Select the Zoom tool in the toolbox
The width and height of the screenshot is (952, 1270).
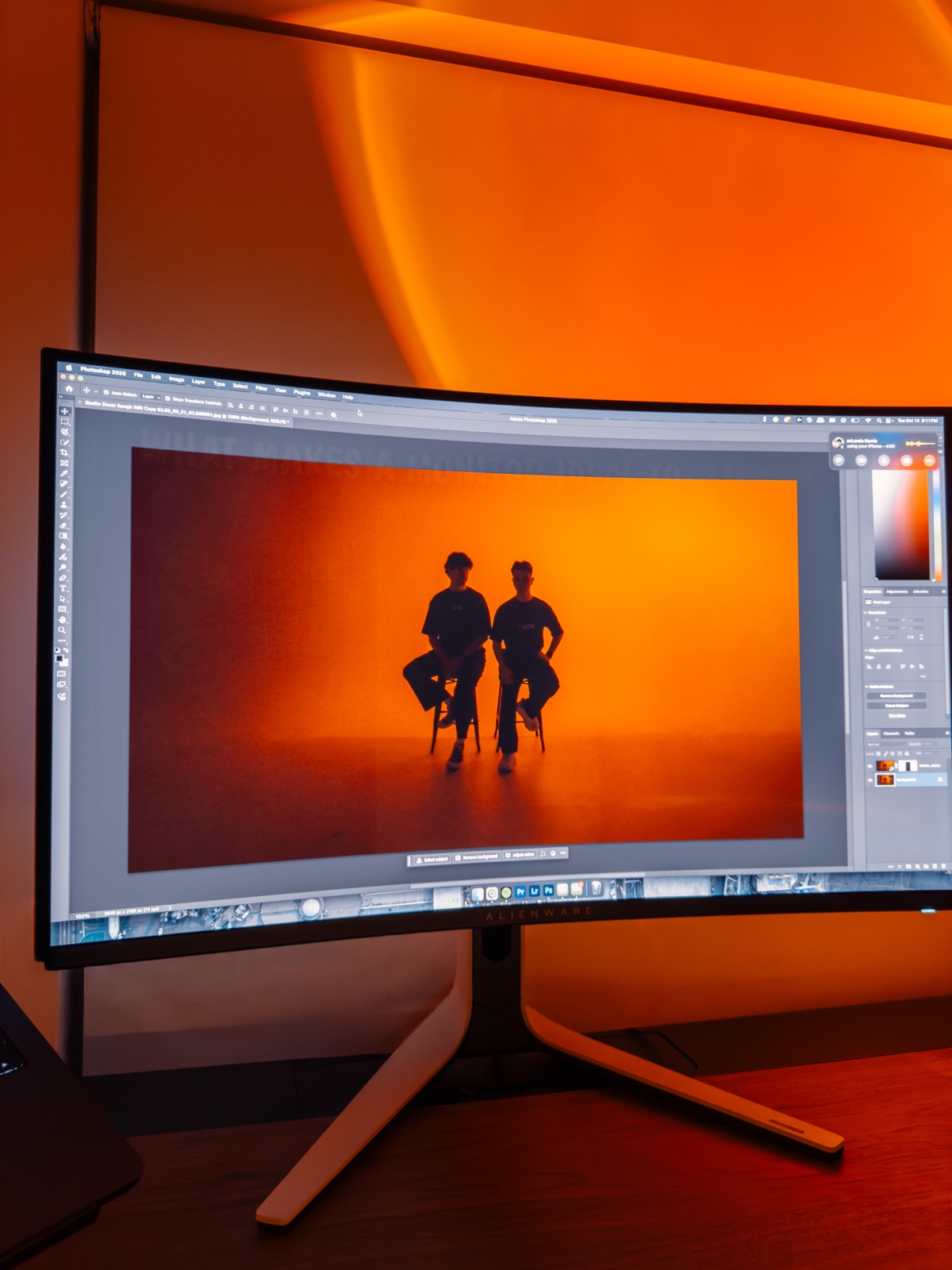pyautogui.click(x=62, y=630)
